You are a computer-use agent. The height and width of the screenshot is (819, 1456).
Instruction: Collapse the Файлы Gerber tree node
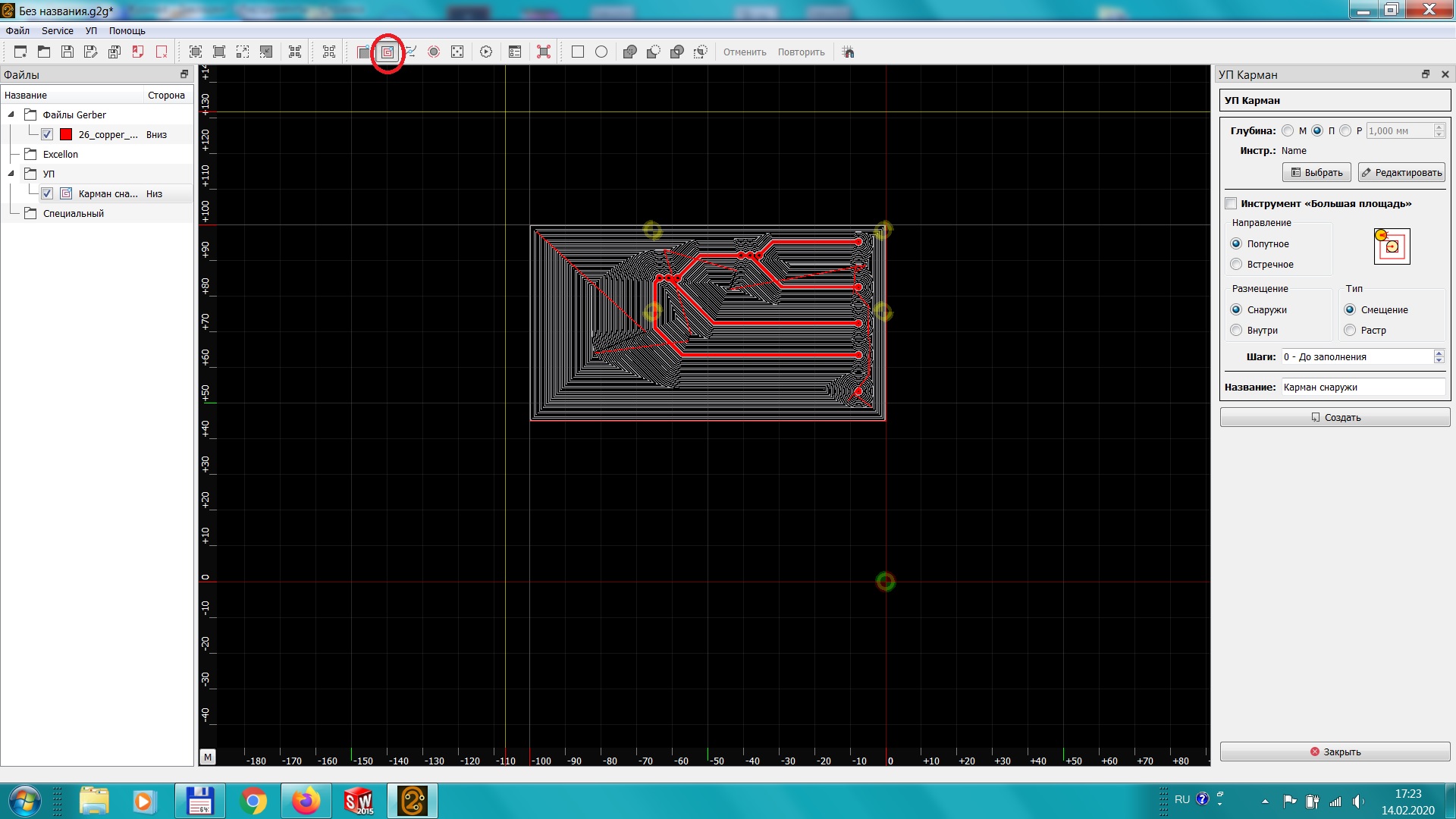(11, 115)
